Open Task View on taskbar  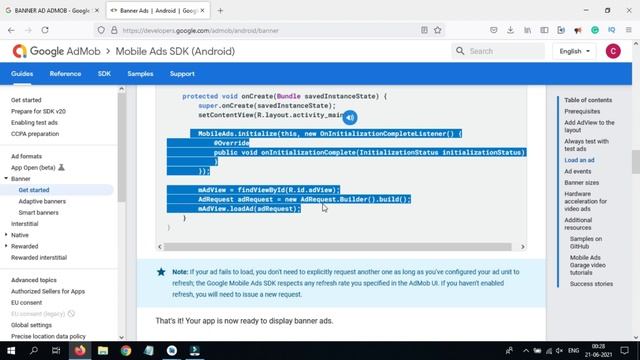click(56, 351)
